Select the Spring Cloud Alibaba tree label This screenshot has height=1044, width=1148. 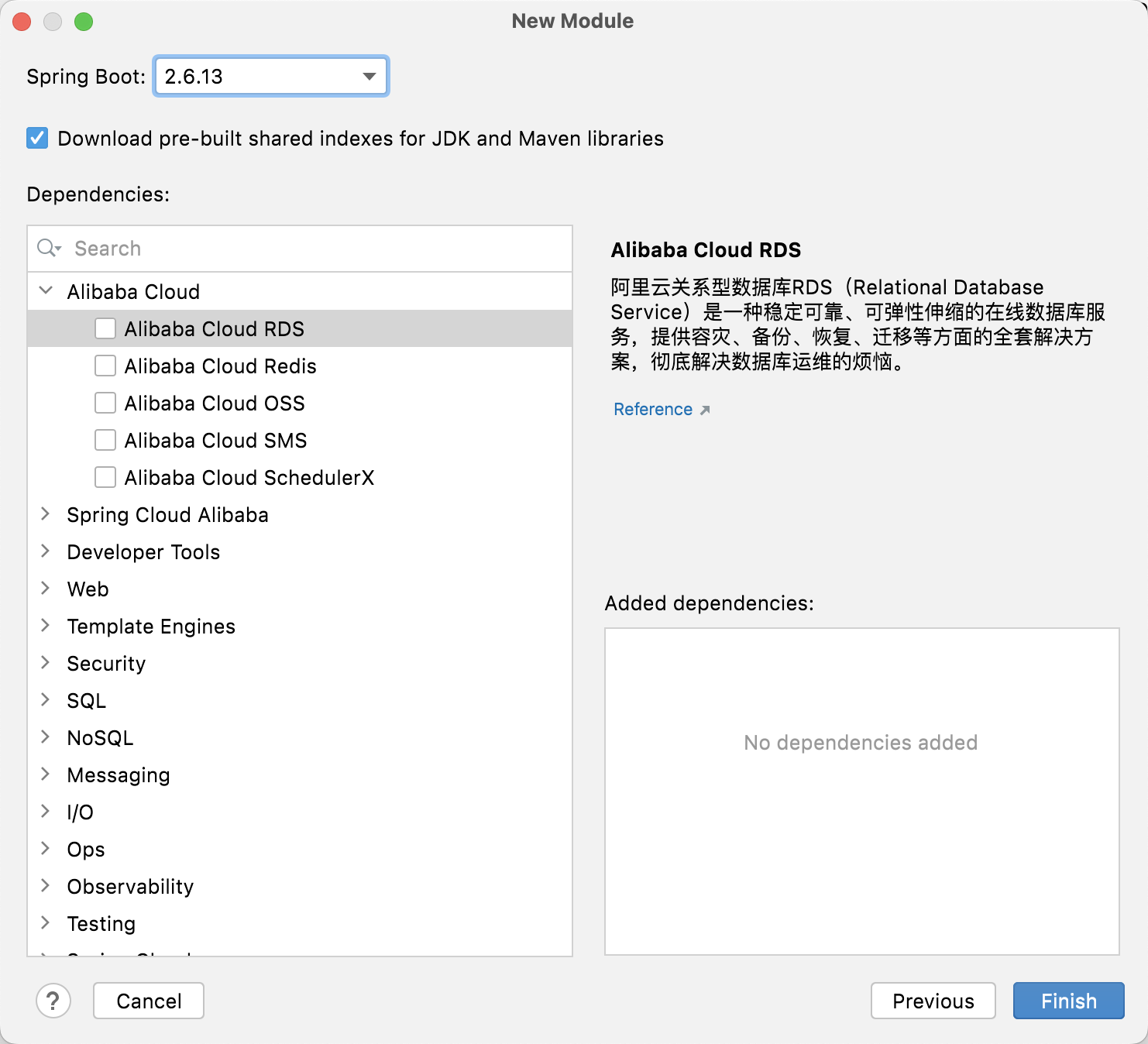pos(168,515)
